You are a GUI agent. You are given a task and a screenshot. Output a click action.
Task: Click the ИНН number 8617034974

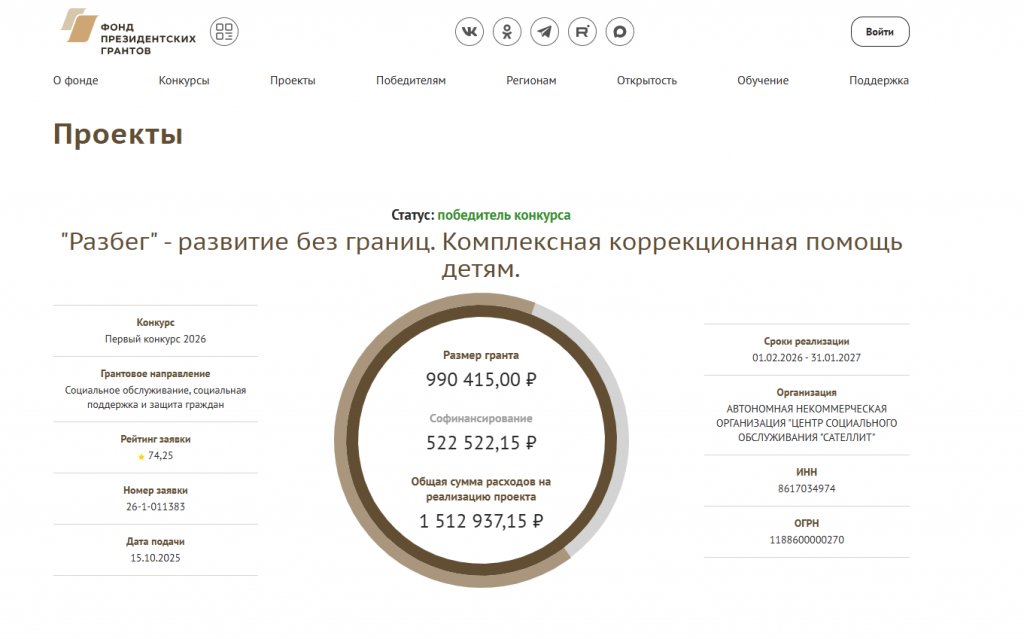coord(806,489)
